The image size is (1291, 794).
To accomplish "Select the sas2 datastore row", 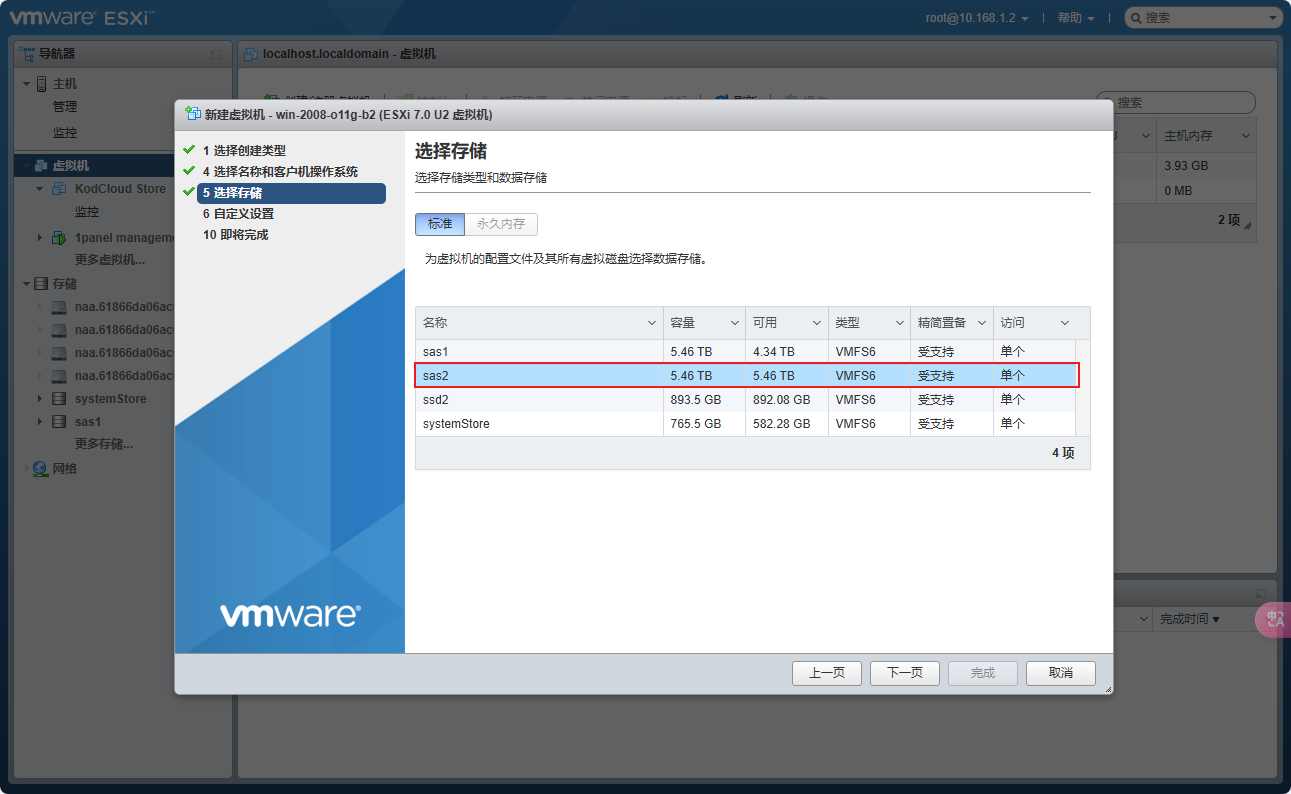I will (x=745, y=376).
